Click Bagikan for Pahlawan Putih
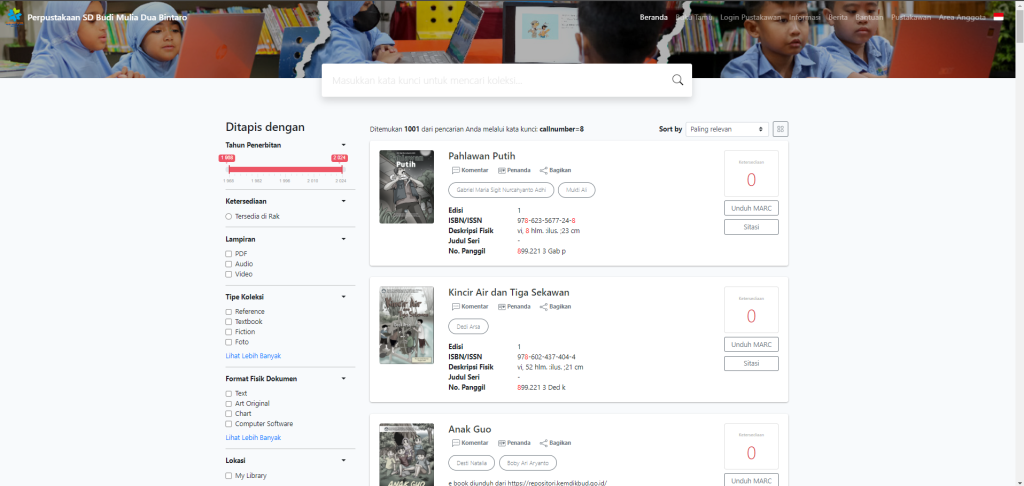 pyautogui.click(x=555, y=170)
